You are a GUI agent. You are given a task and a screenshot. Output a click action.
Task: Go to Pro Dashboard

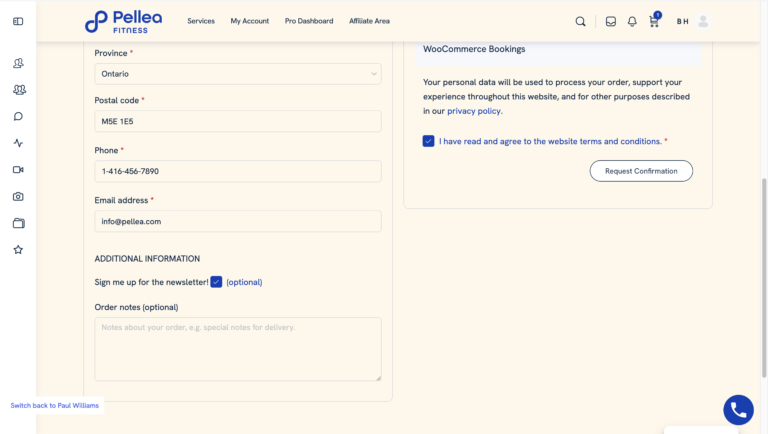(309, 21)
